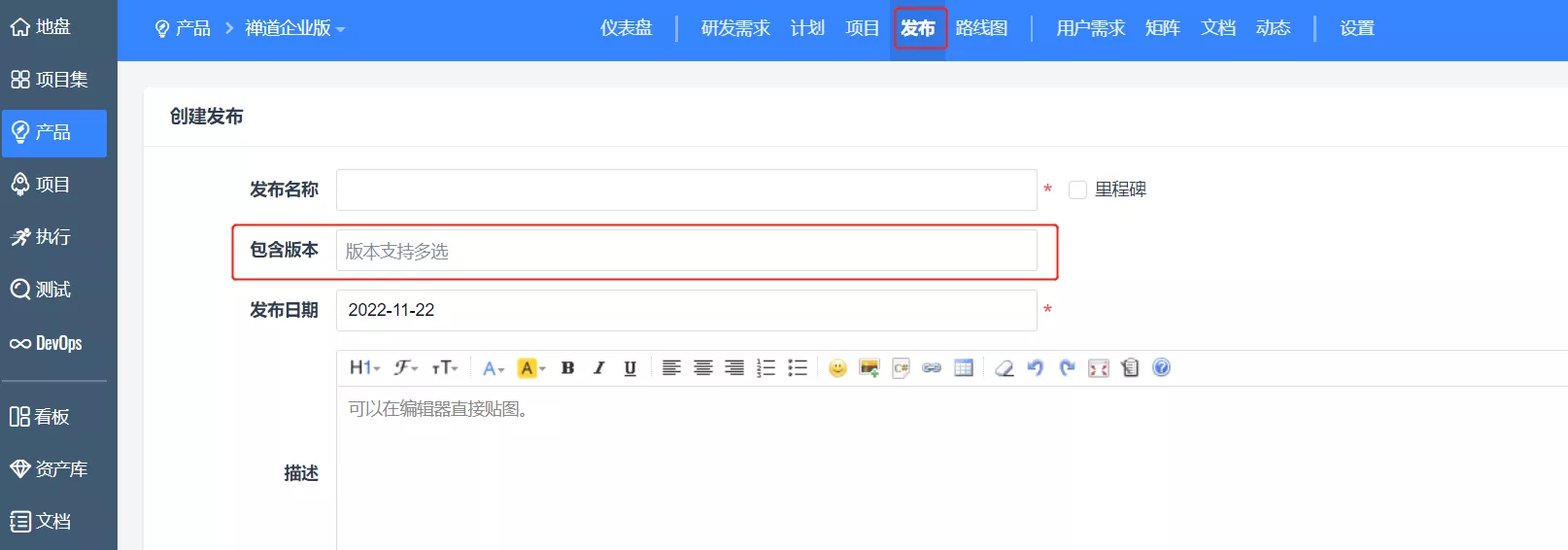Open the font family dropdown
The image size is (1568, 550).
pos(405,368)
